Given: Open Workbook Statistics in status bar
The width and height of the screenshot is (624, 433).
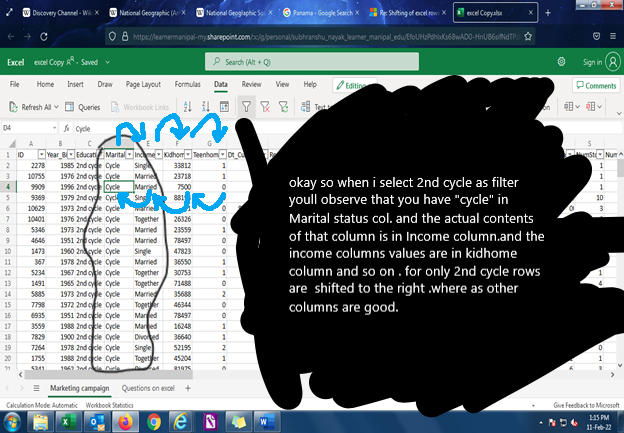Looking at the screenshot, I should coord(109,405).
